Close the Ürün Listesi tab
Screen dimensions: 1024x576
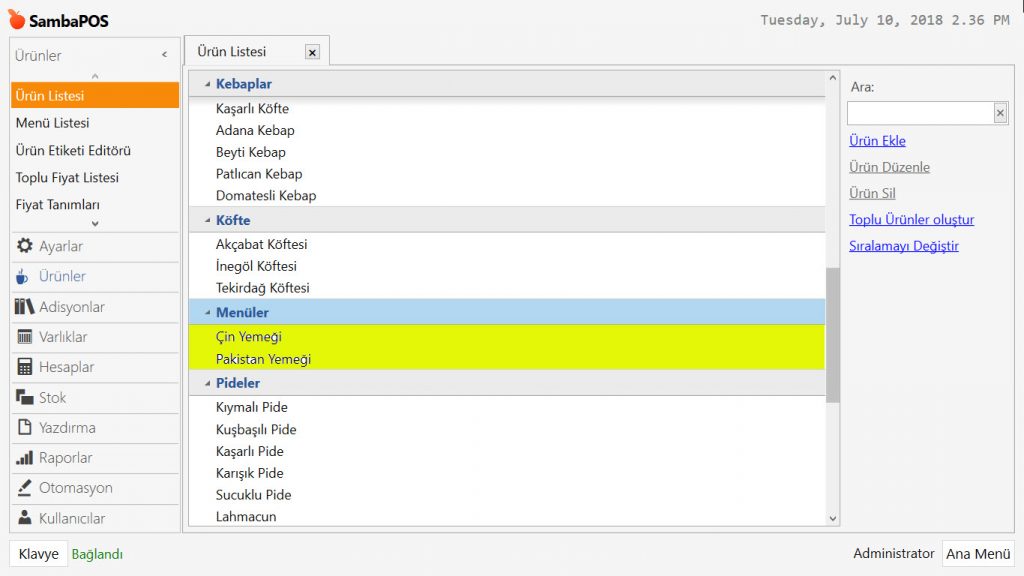pyautogui.click(x=312, y=52)
